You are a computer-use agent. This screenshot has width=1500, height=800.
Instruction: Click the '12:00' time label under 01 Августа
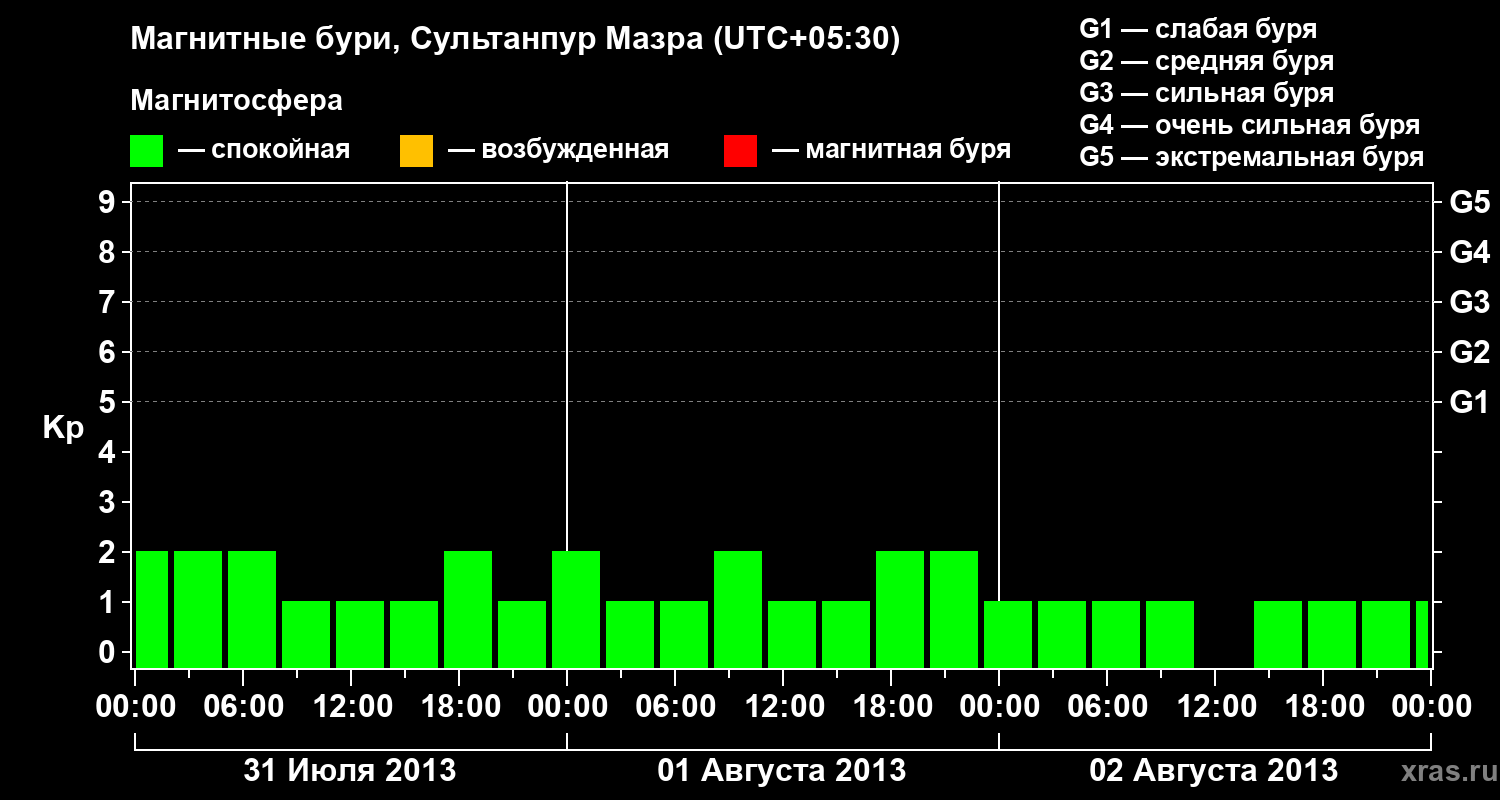tap(783, 707)
